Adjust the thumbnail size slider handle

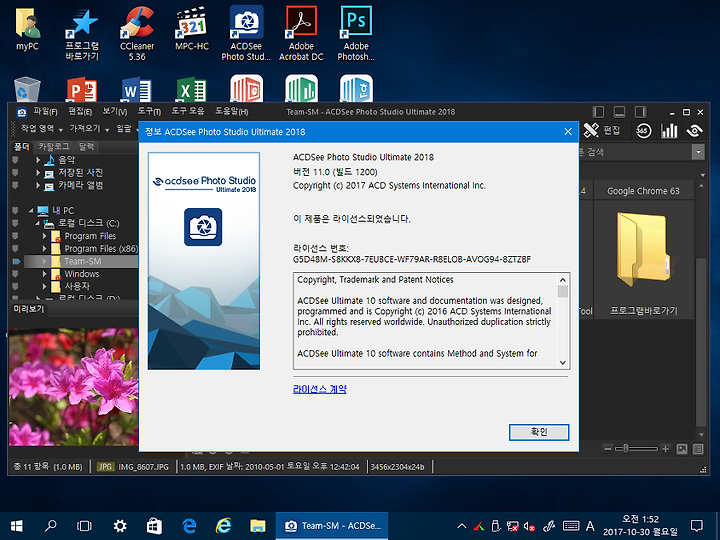click(x=625, y=449)
